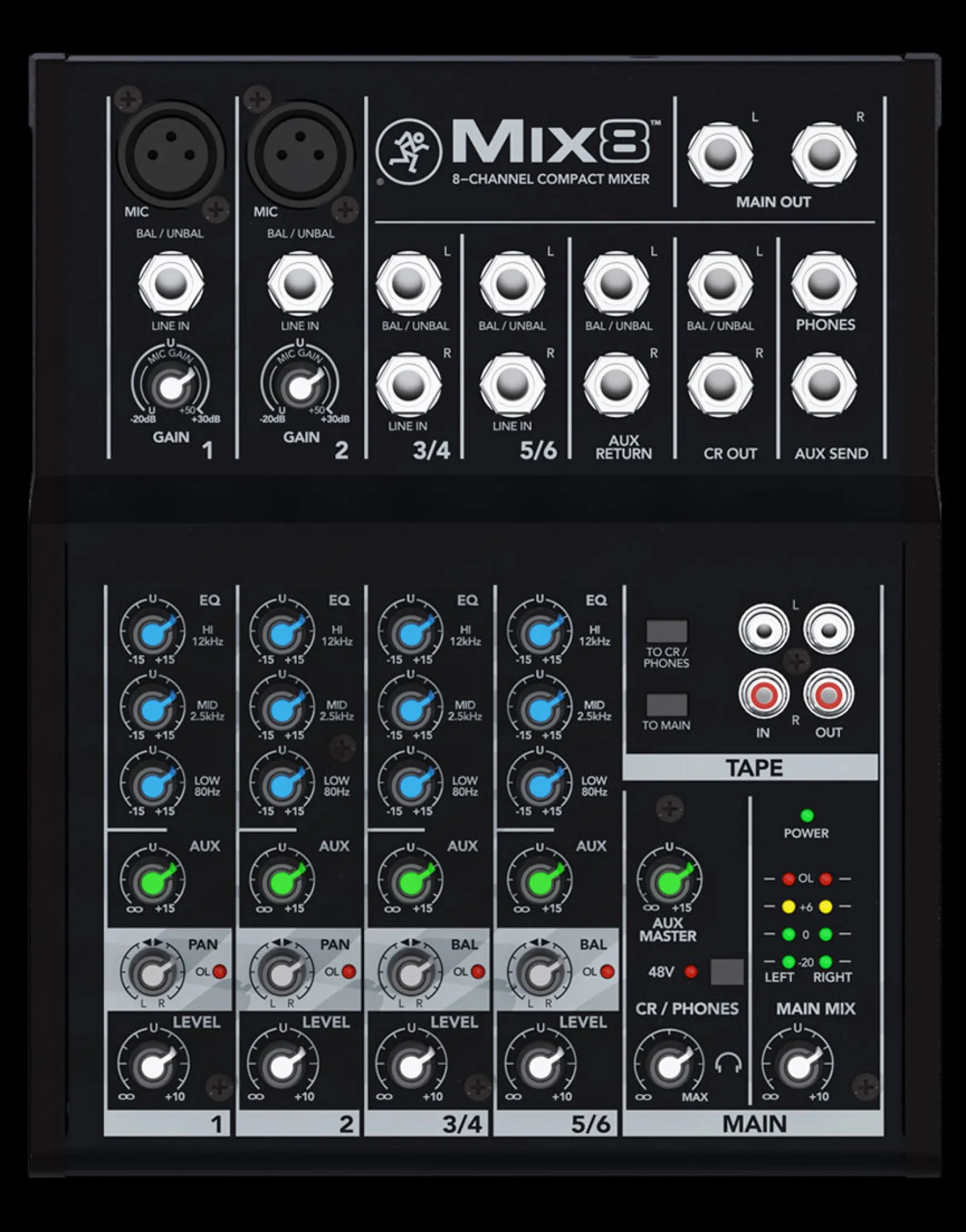
Task: Enable the 48V phantom power switch
Action: (727, 972)
